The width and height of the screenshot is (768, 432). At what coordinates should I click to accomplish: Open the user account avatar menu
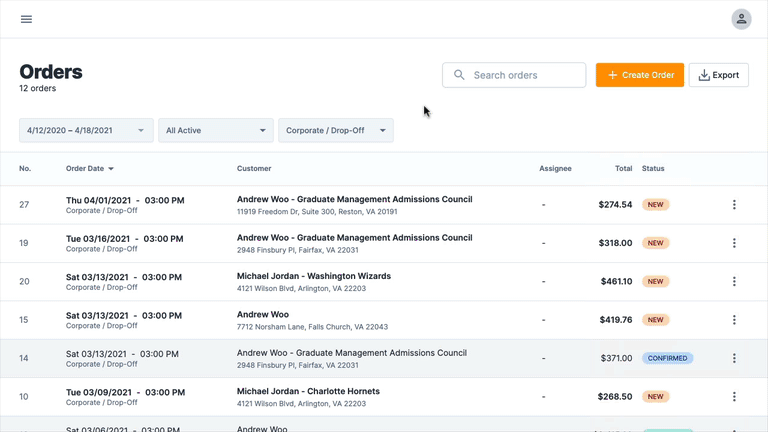[742, 19]
